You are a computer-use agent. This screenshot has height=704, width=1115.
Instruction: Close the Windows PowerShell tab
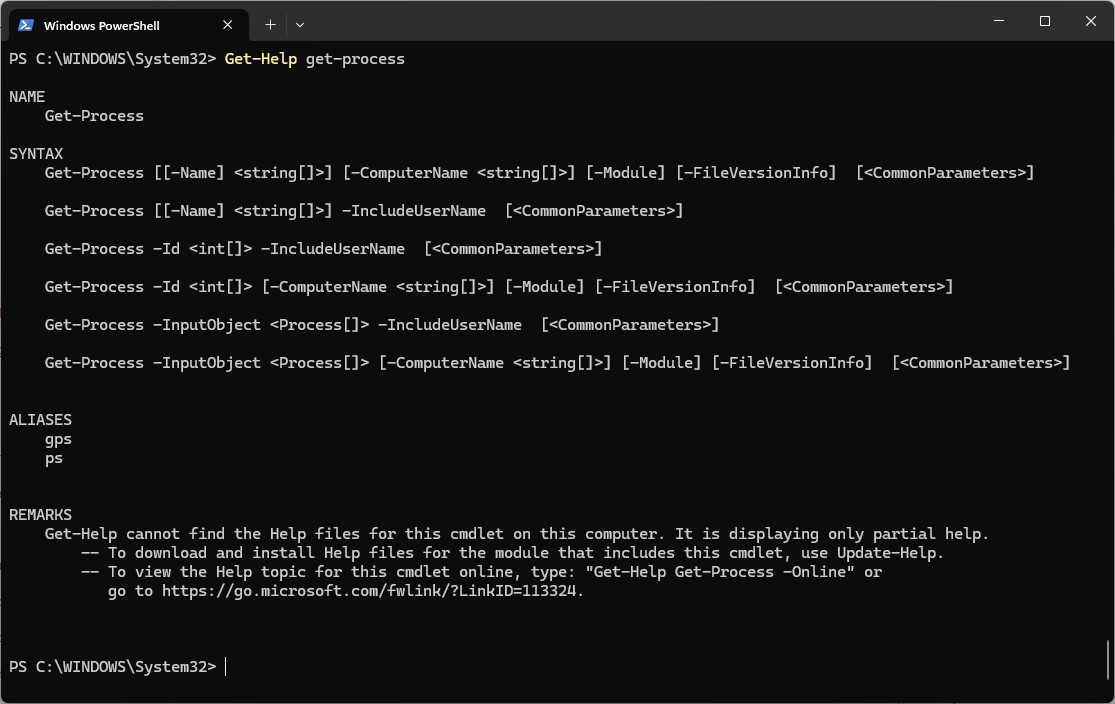click(x=227, y=24)
